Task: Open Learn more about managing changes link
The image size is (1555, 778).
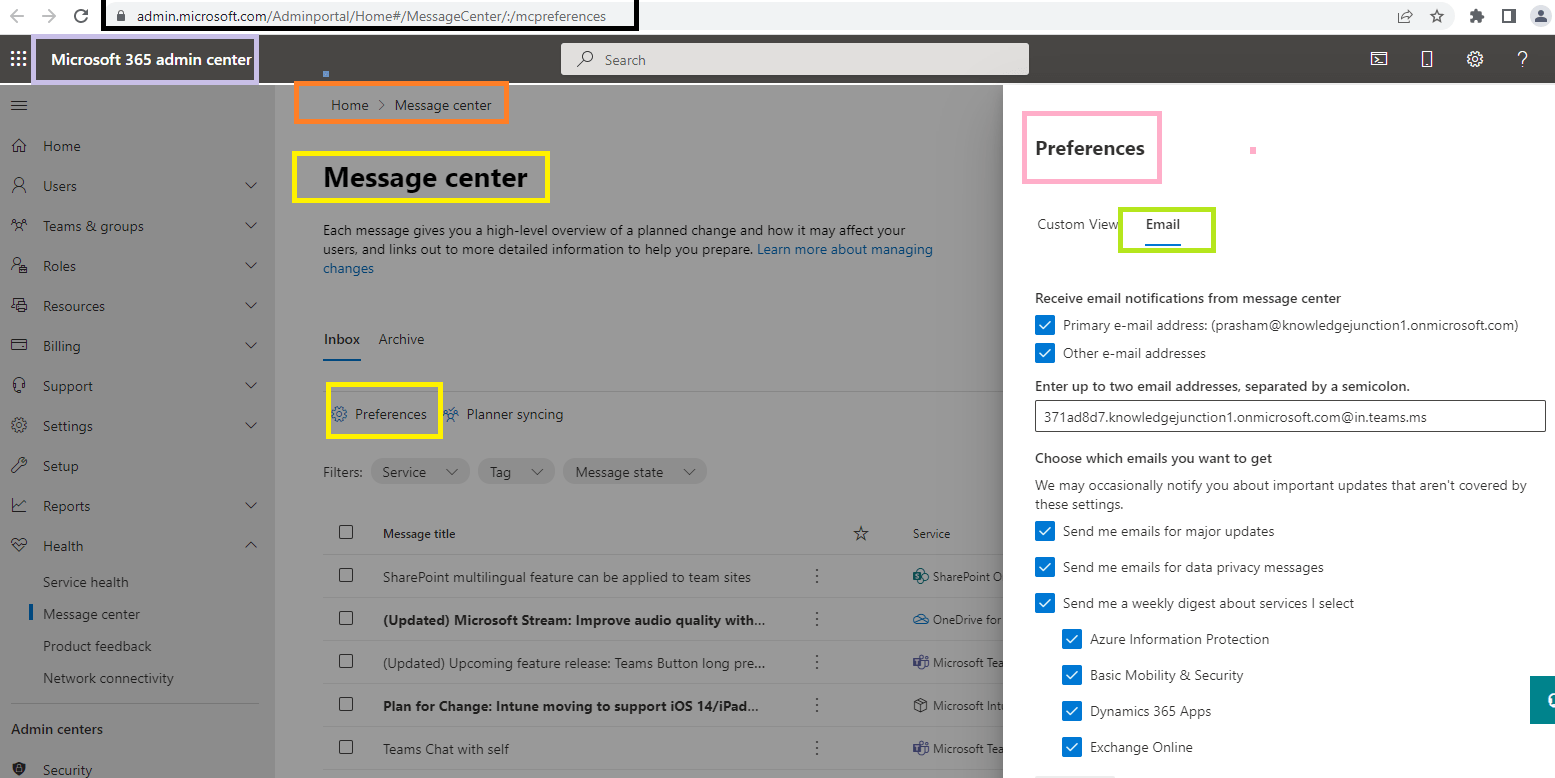Action: pos(845,249)
